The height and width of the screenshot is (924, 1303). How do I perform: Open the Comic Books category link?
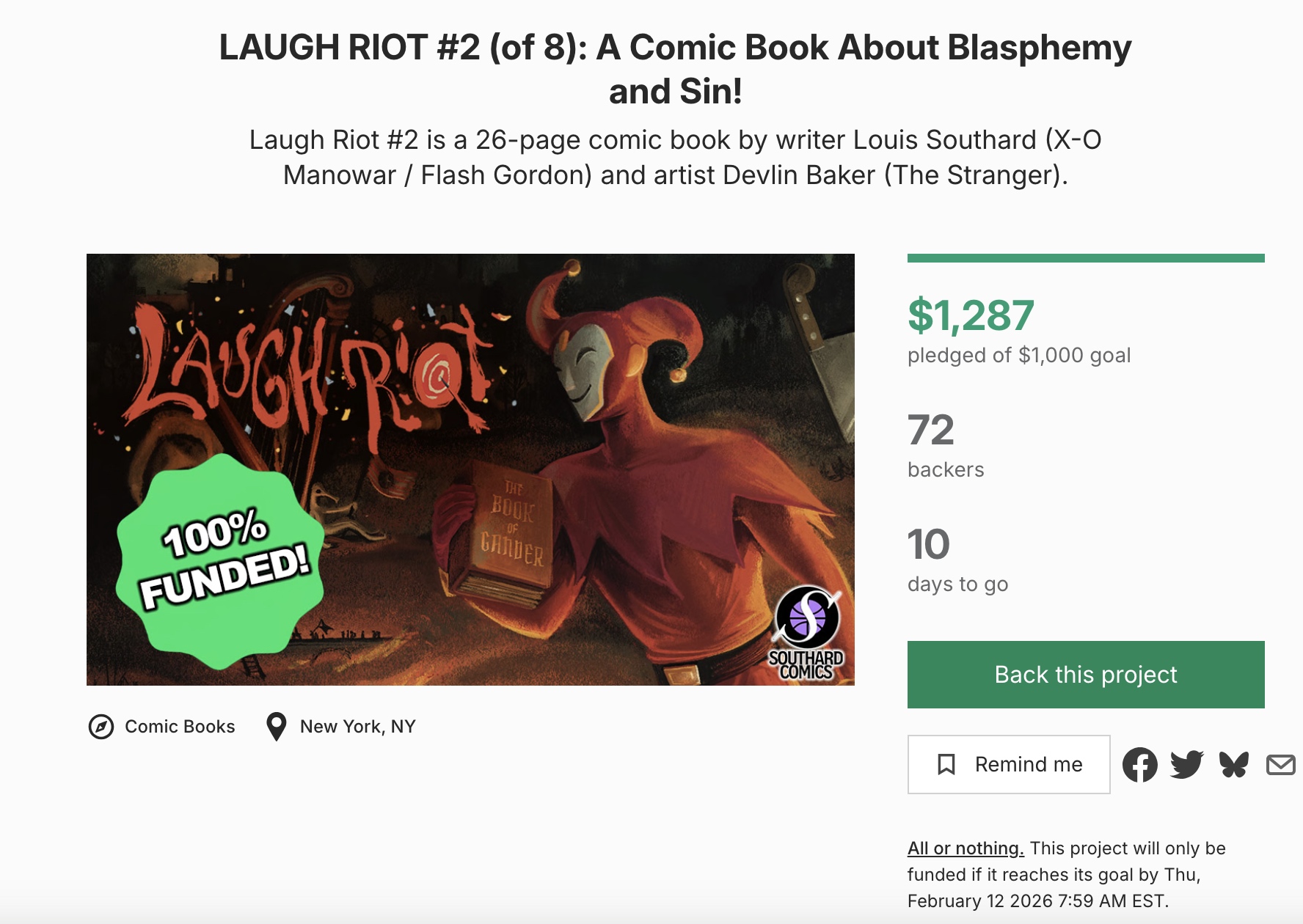(x=180, y=727)
